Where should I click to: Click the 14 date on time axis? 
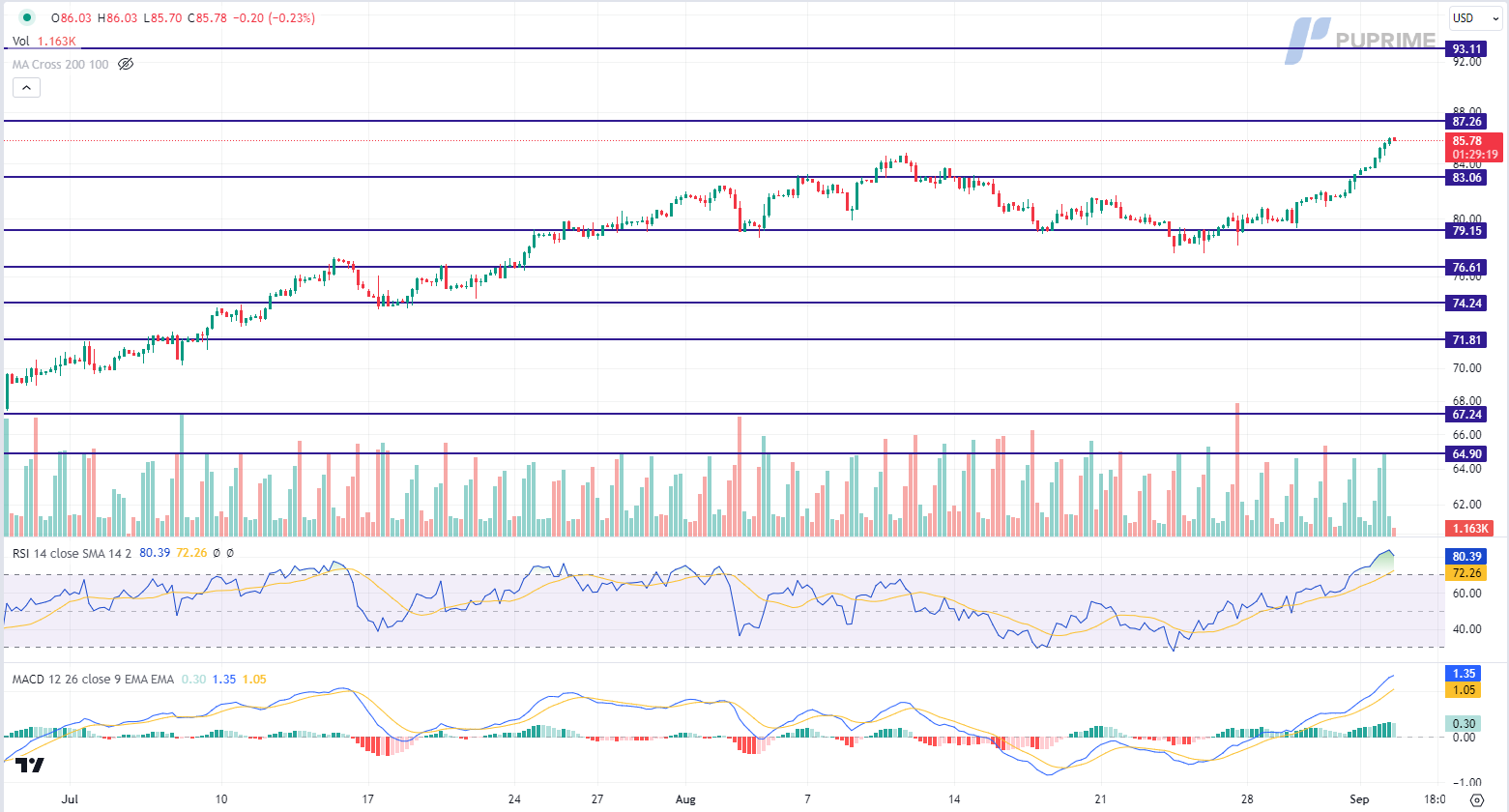pyautogui.click(x=954, y=799)
